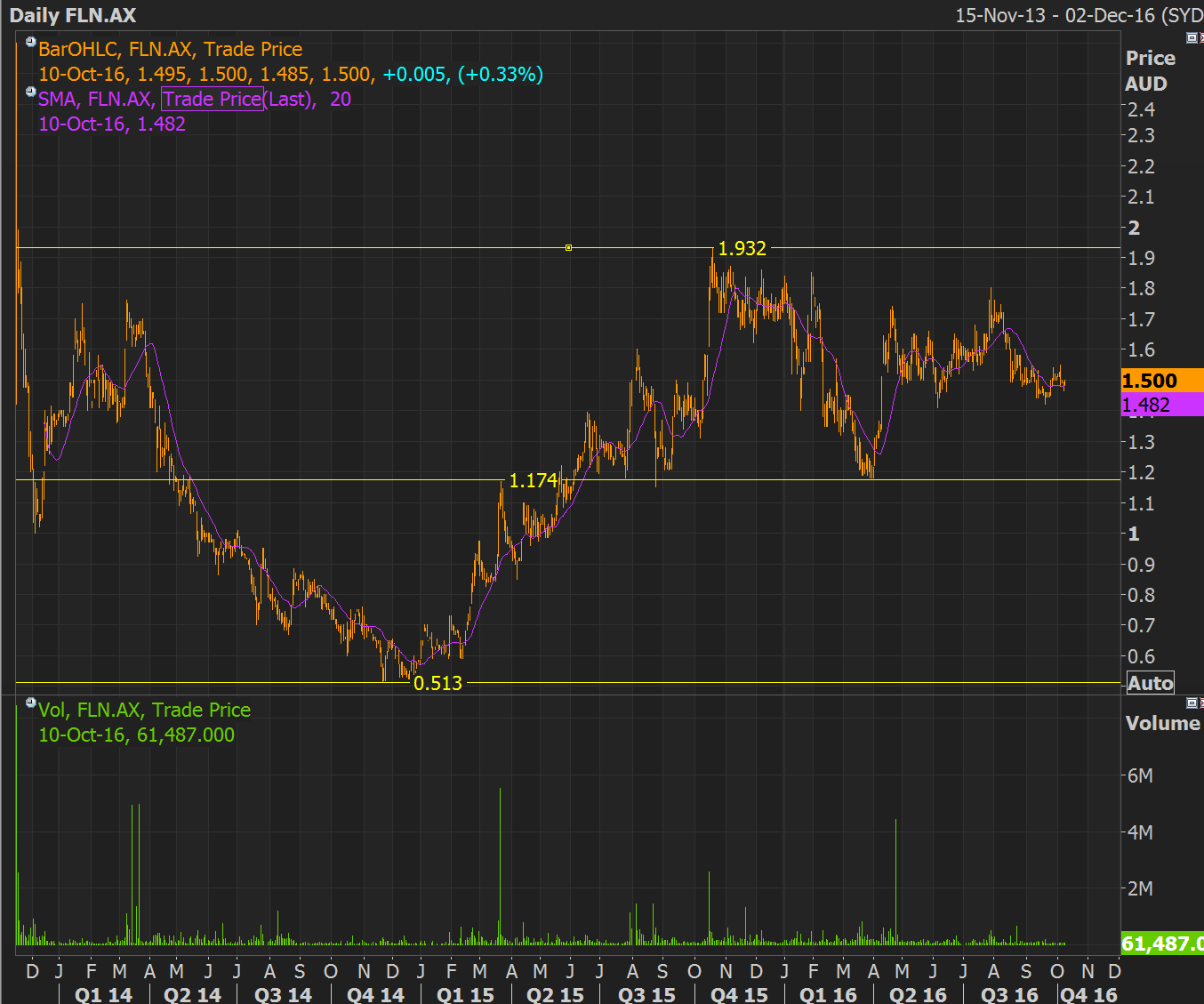Image resolution: width=1204 pixels, height=1004 pixels.
Task: Click the Q2 16 quarter label
Action: click(918, 994)
